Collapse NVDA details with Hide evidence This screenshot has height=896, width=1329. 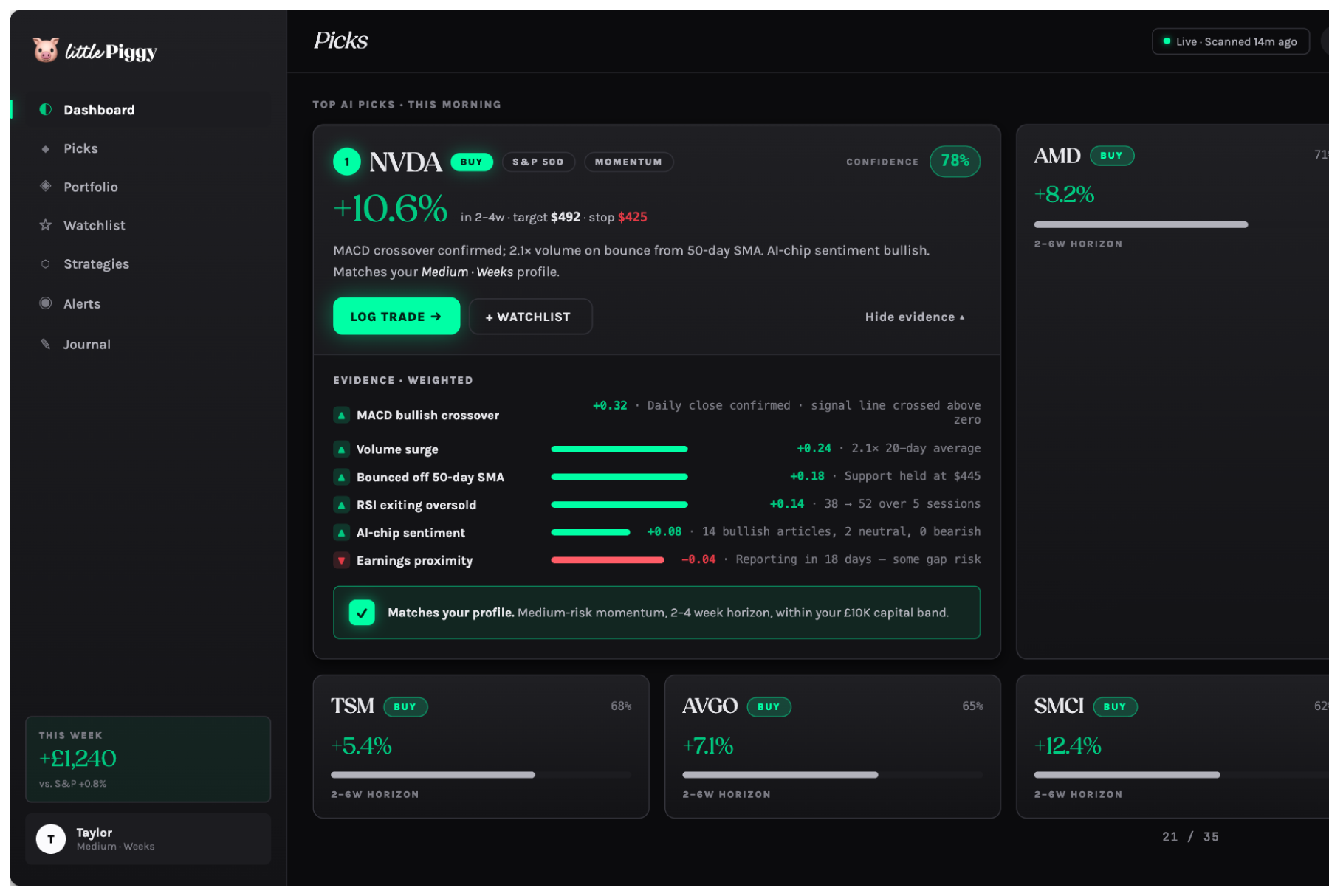coord(915,317)
